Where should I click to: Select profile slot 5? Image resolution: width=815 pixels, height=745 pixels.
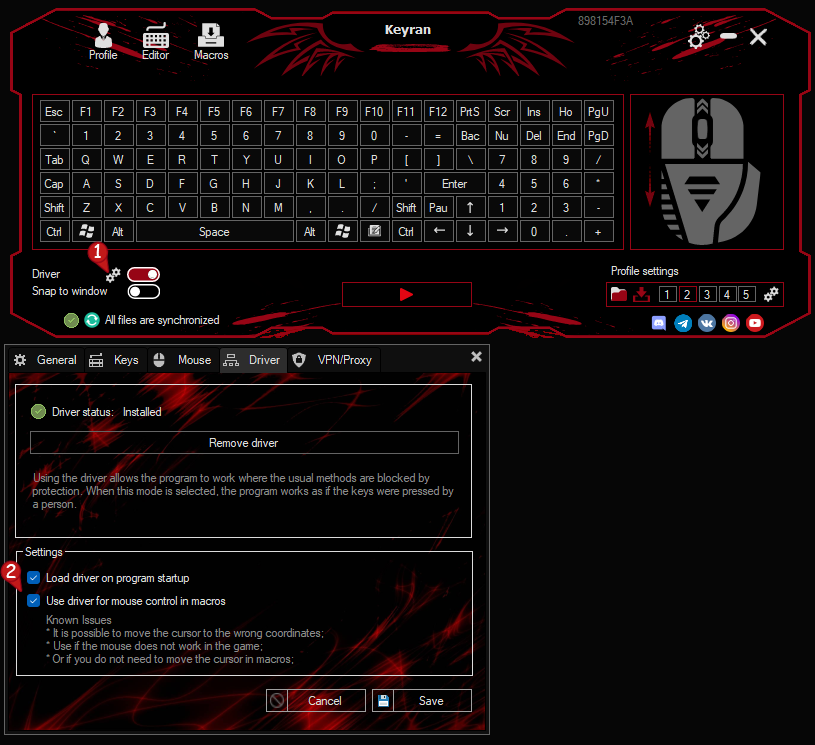(746, 295)
